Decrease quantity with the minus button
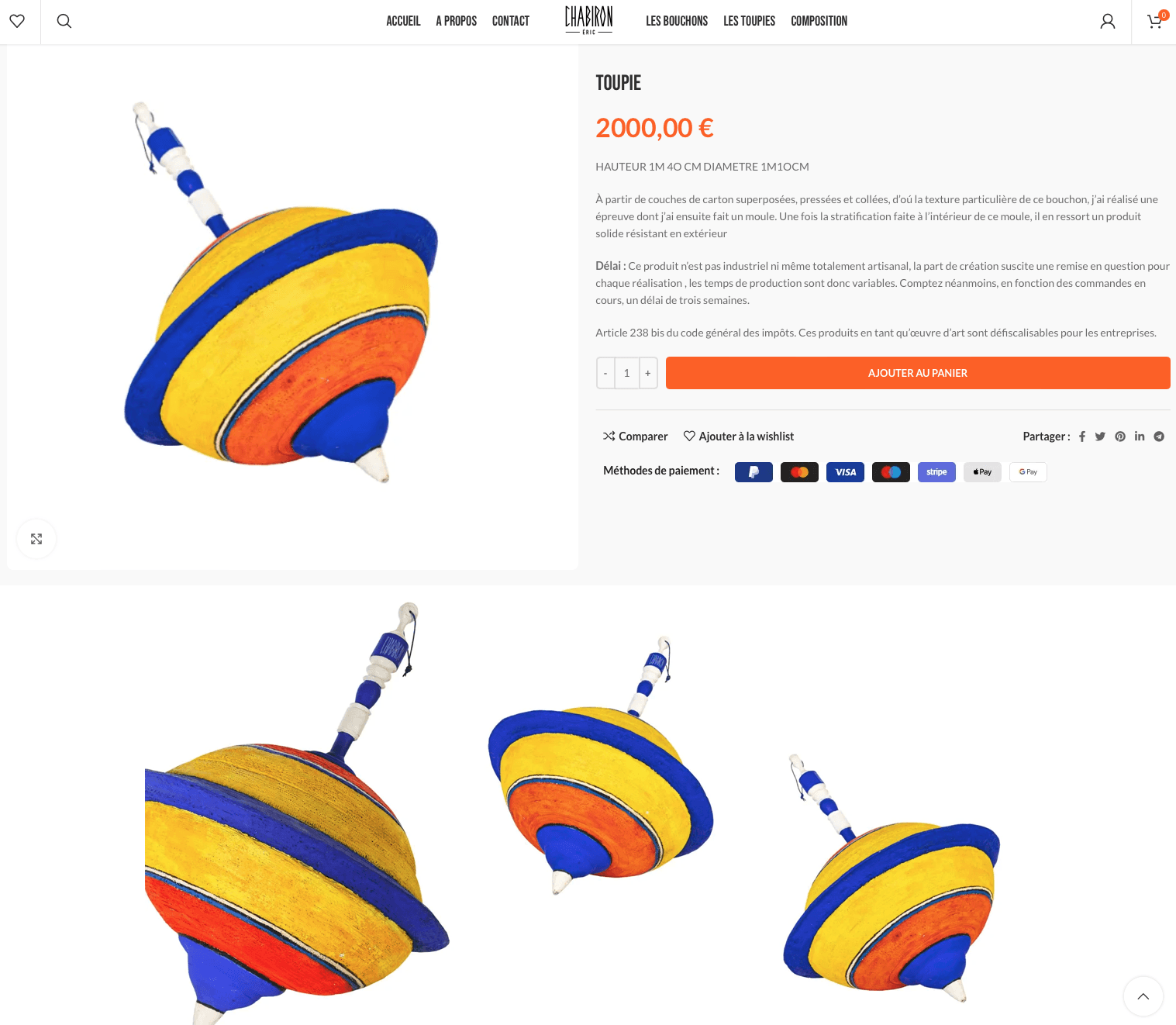 (605, 373)
